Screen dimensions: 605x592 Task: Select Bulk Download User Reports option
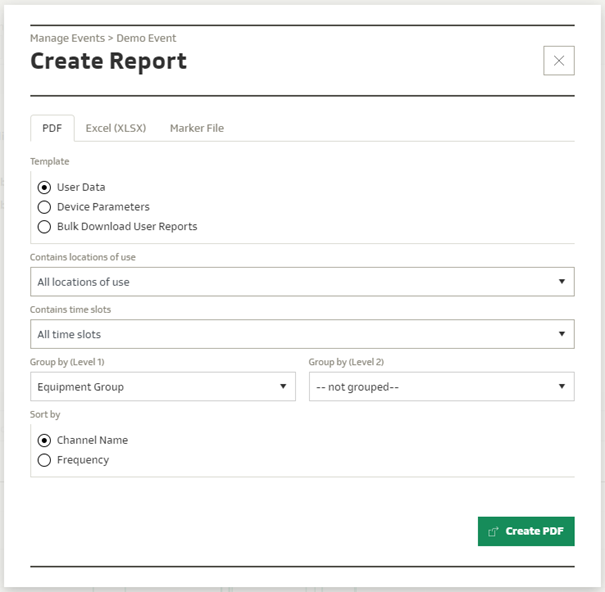pyautogui.click(x=44, y=226)
